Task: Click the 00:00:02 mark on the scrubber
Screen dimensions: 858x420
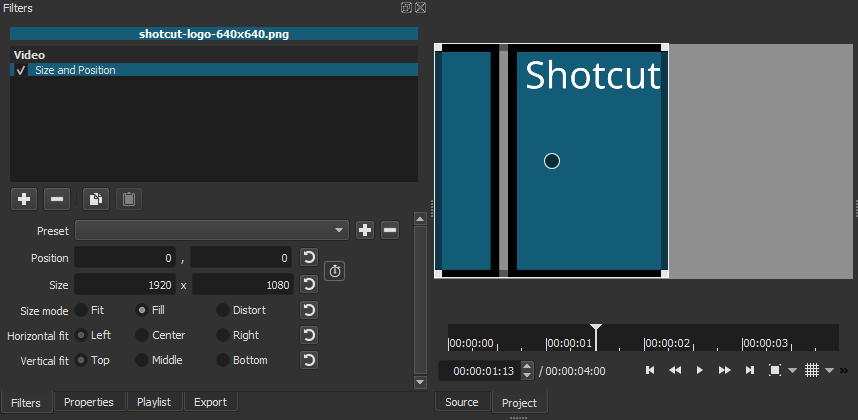Action: pos(667,343)
